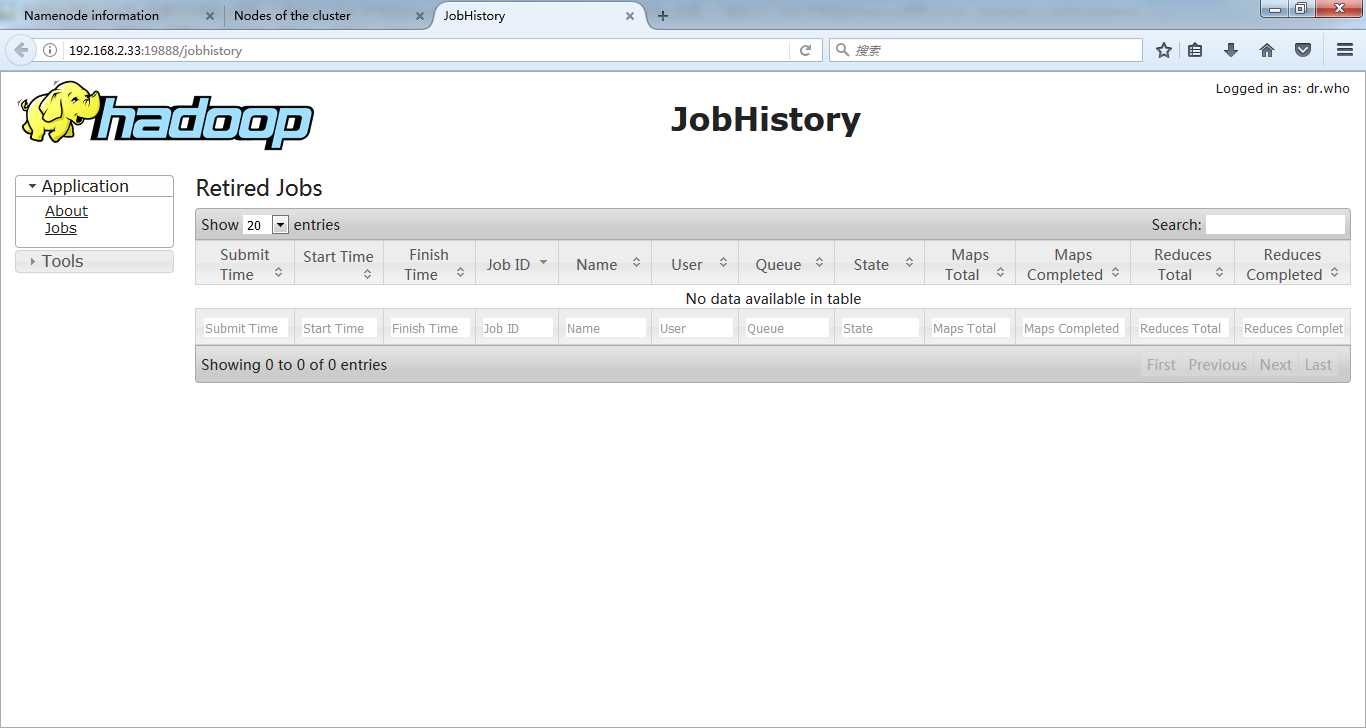This screenshot has width=1366, height=728.
Task: Focus the Maps Completed filter field
Action: click(1073, 328)
